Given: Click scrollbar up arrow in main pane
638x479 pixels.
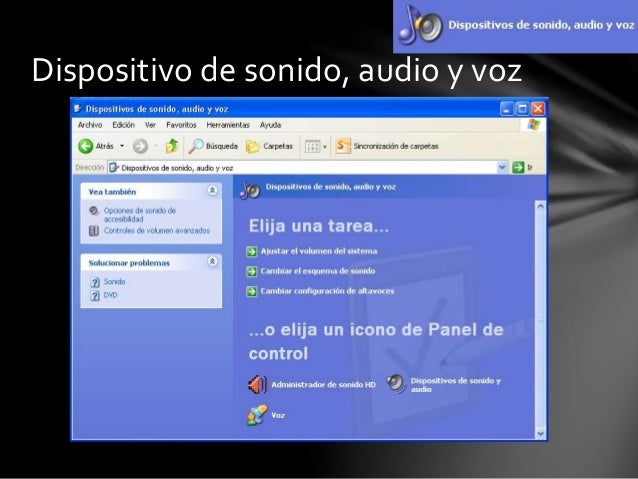Looking at the screenshot, I should [540, 206].
